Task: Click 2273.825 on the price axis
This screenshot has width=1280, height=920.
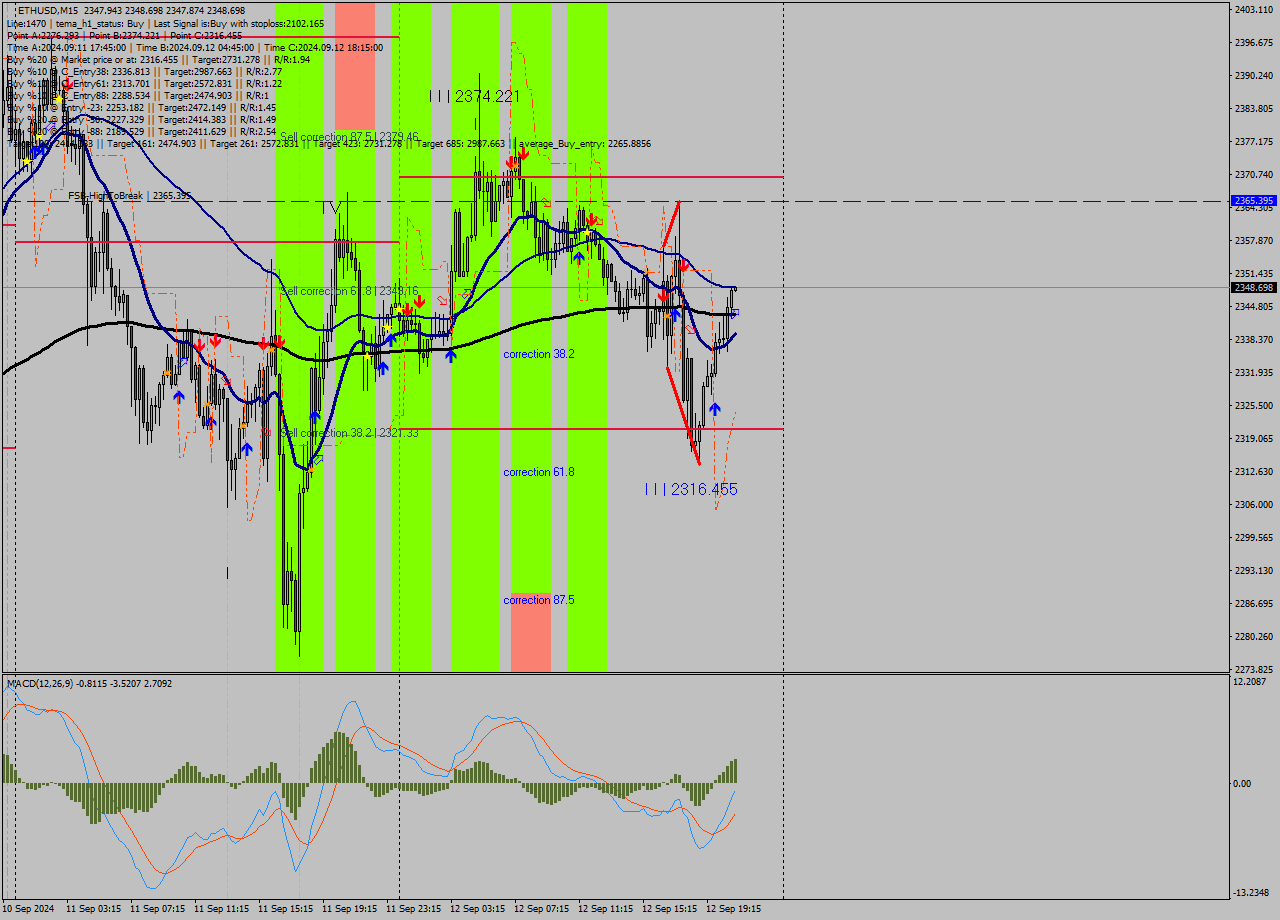Action: tap(1254, 670)
